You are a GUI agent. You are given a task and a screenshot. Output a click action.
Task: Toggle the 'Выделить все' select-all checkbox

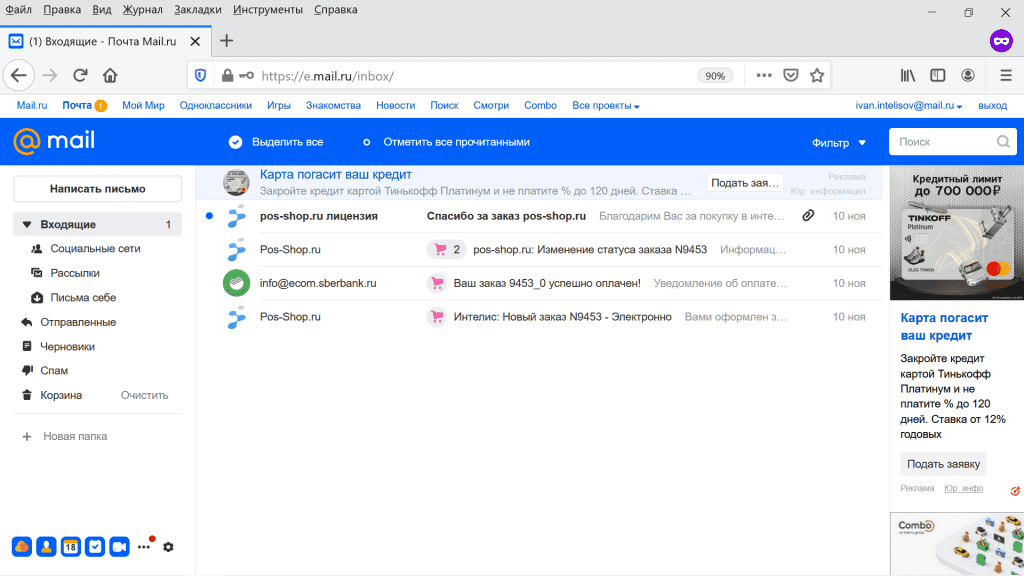tap(236, 142)
